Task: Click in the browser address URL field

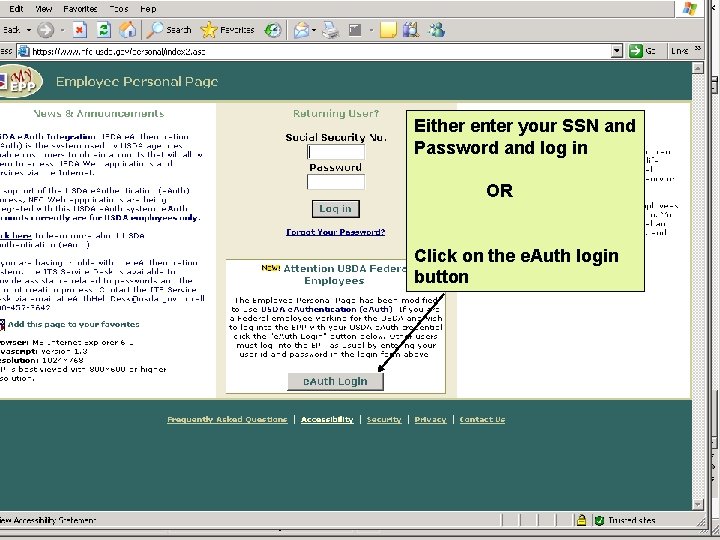Action: tap(321, 51)
